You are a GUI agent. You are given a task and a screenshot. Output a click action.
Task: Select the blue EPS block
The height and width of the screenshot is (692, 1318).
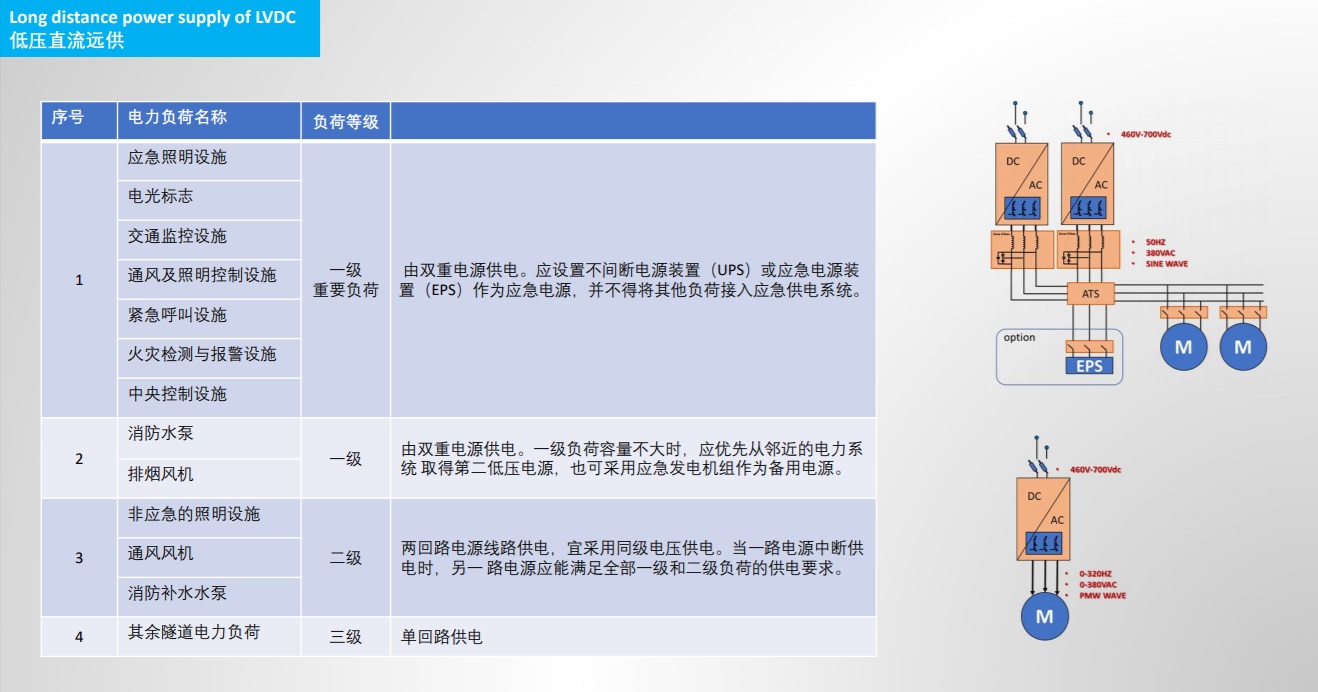coord(1089,366)
